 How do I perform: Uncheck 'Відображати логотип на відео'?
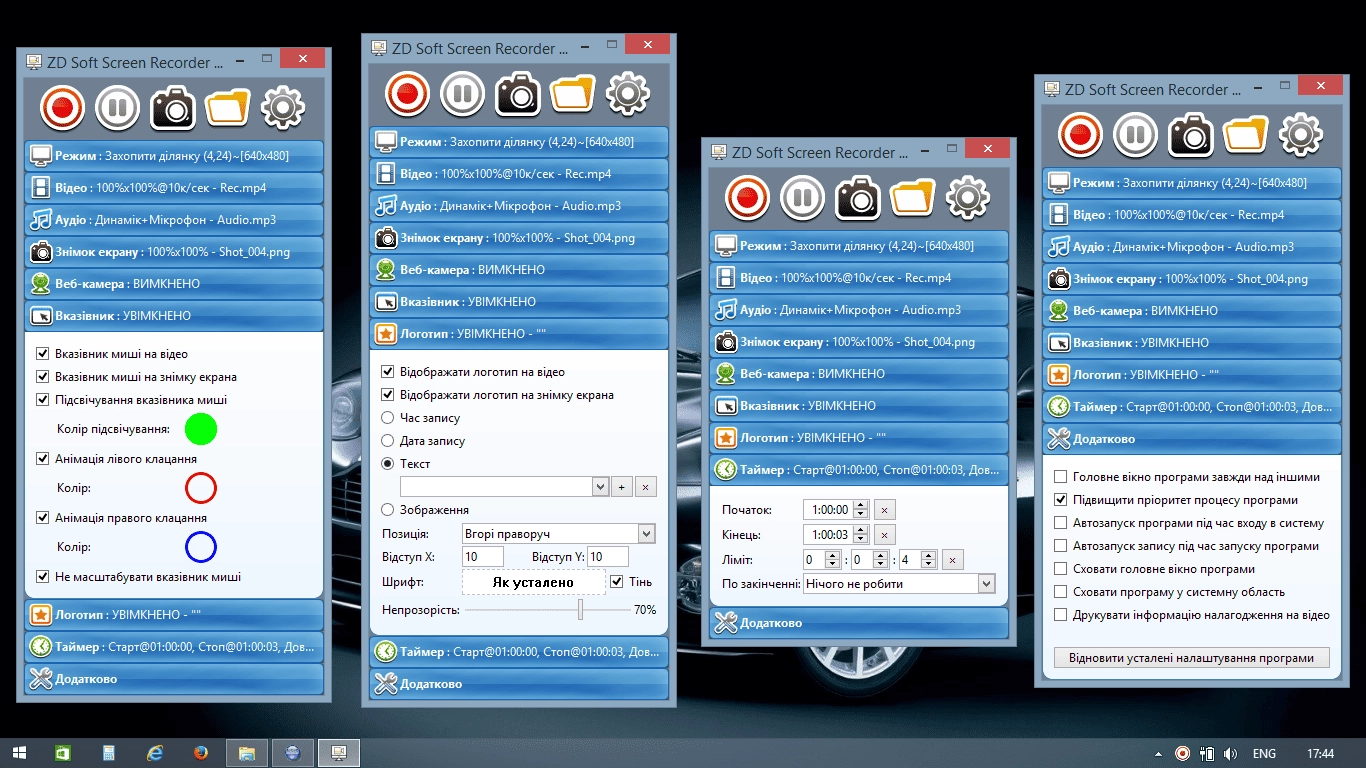tap(388, 372)
